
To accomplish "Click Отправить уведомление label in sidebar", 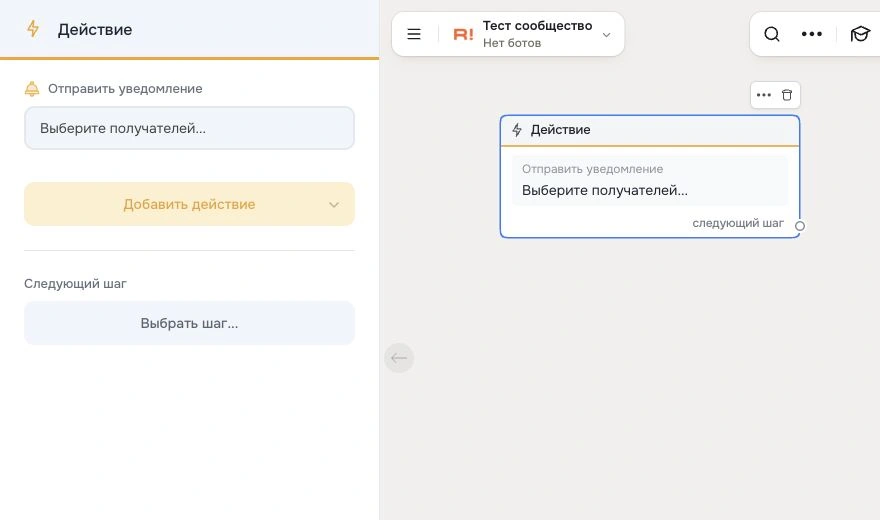I will pyautogui.click(x=125, y=89).
